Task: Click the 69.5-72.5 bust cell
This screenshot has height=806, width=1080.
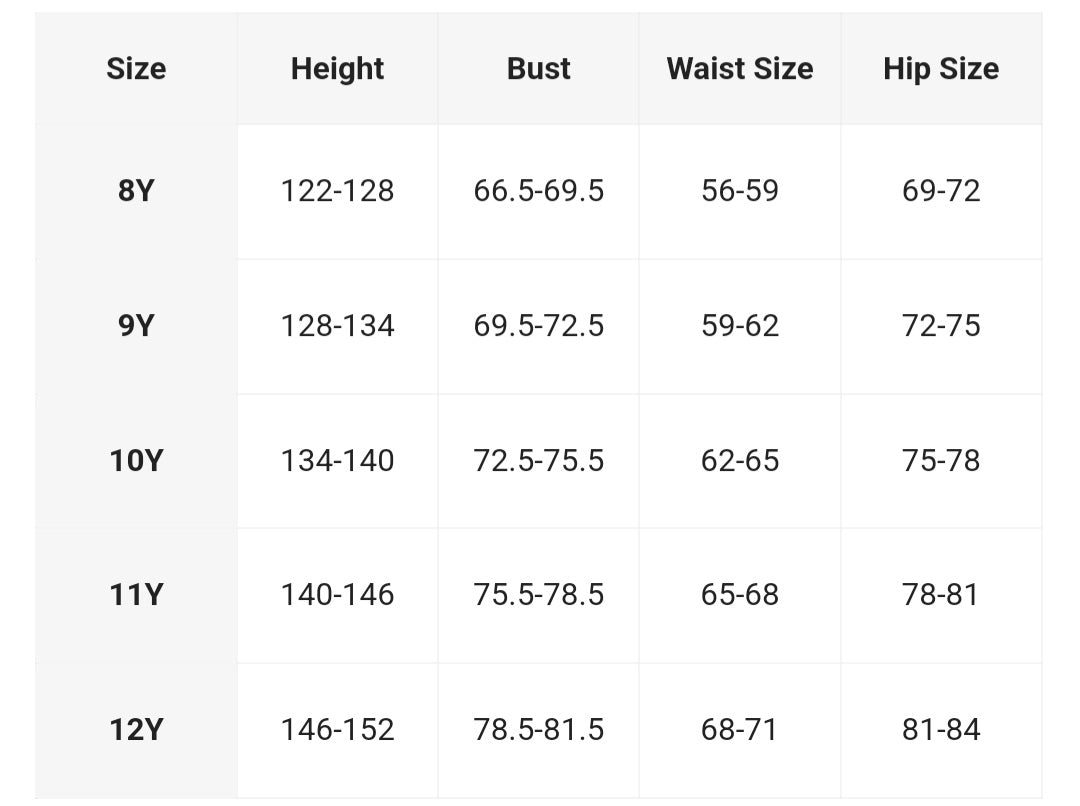Action: (539, 326)
